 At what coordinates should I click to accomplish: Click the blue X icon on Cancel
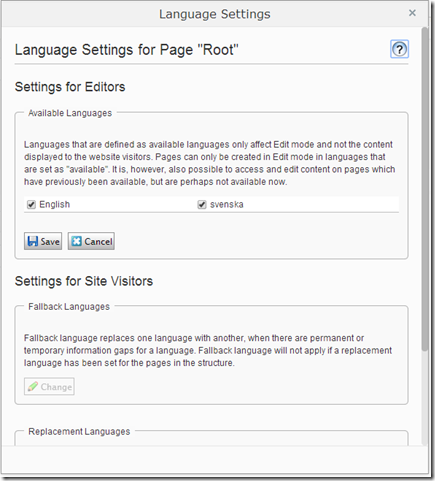click(76, 241)
